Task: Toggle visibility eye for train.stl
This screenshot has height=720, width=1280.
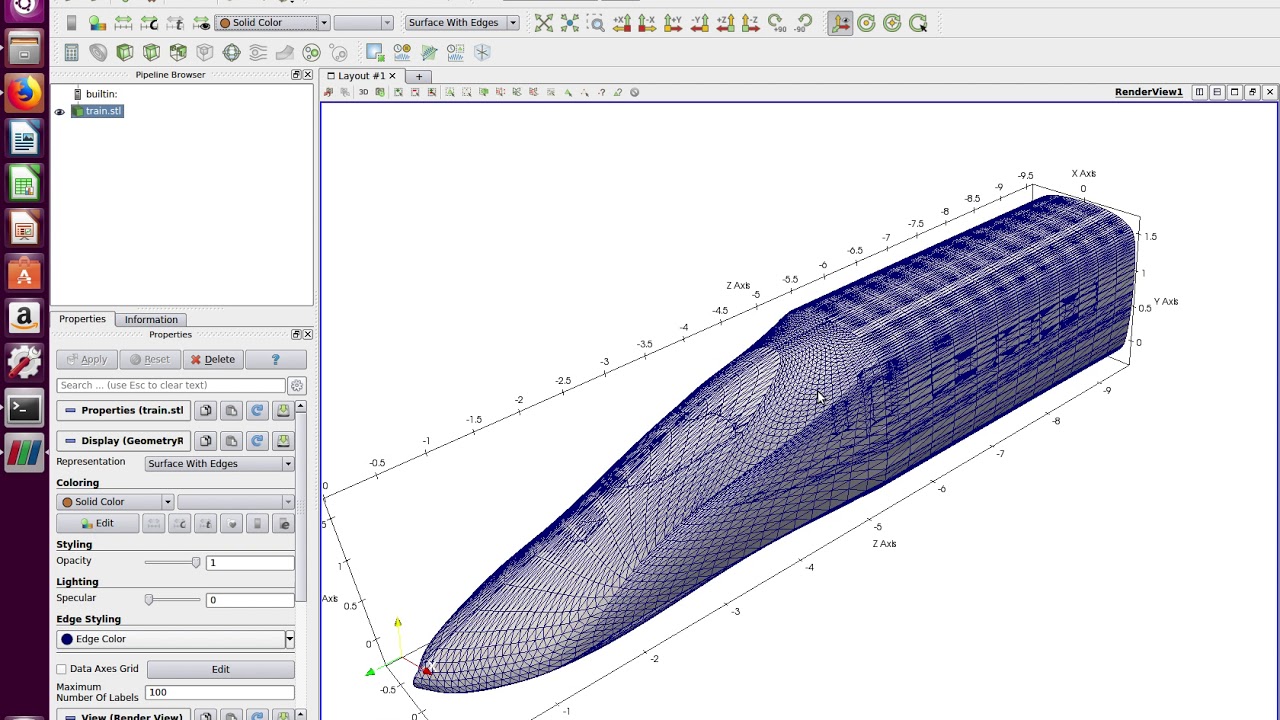Action: click(x=60, y=111)
